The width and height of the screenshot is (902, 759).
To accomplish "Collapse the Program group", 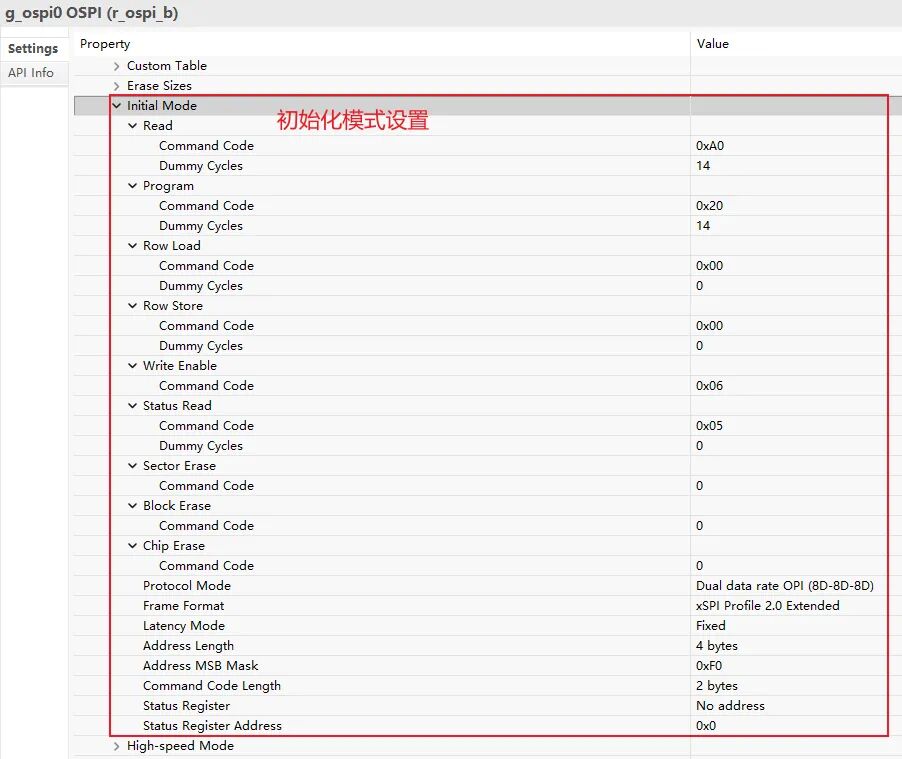I will click(133, 186).
